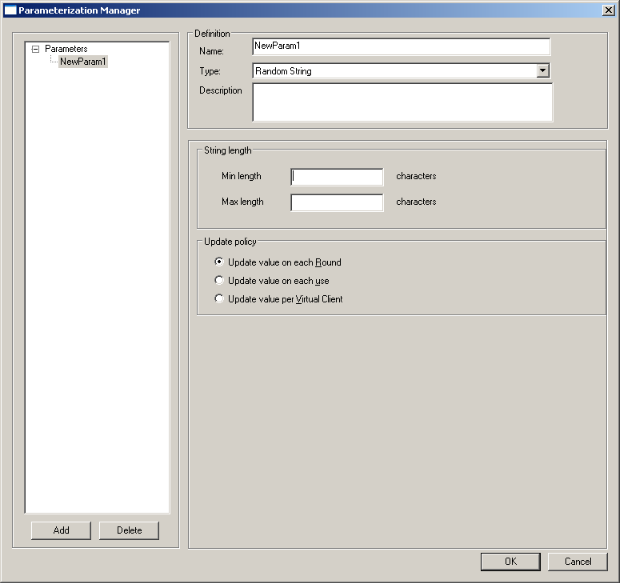Click the Max length field
Screen dimensions: 620x584
click(x=337, y=202)
